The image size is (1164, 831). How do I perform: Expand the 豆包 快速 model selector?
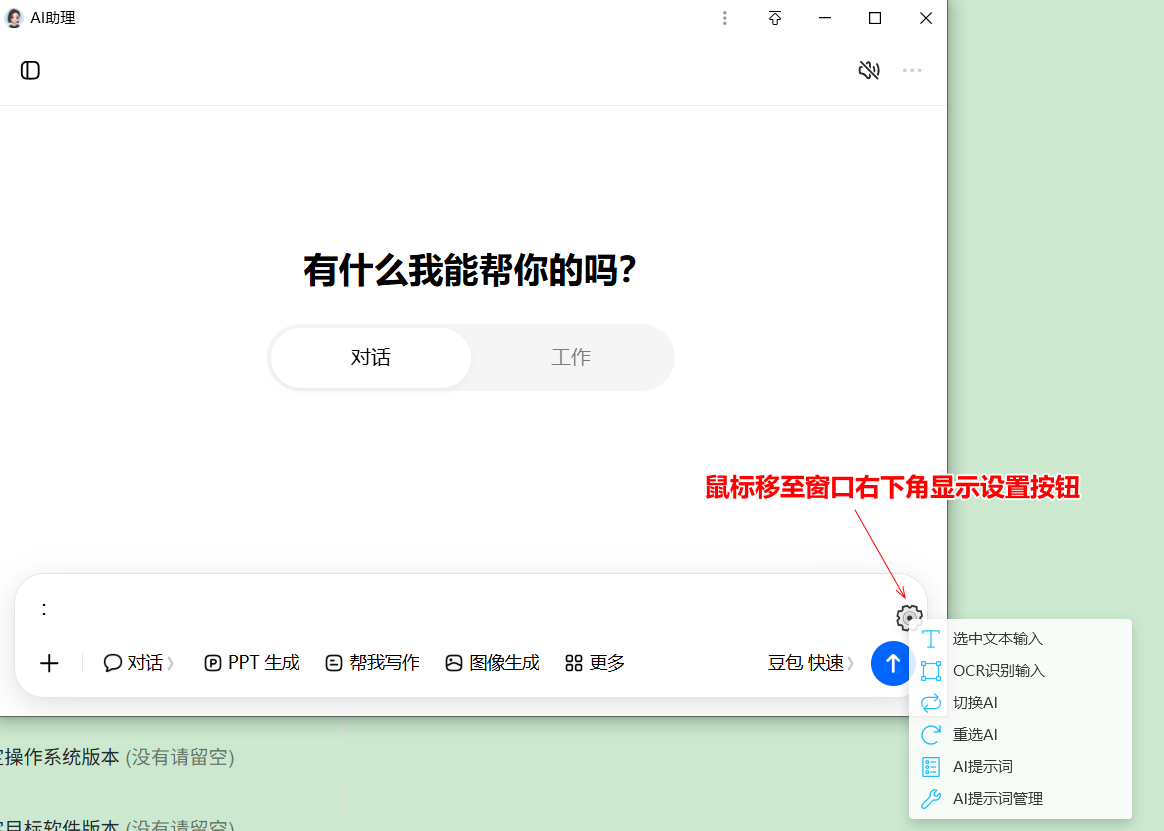click(x=811, y=662)
